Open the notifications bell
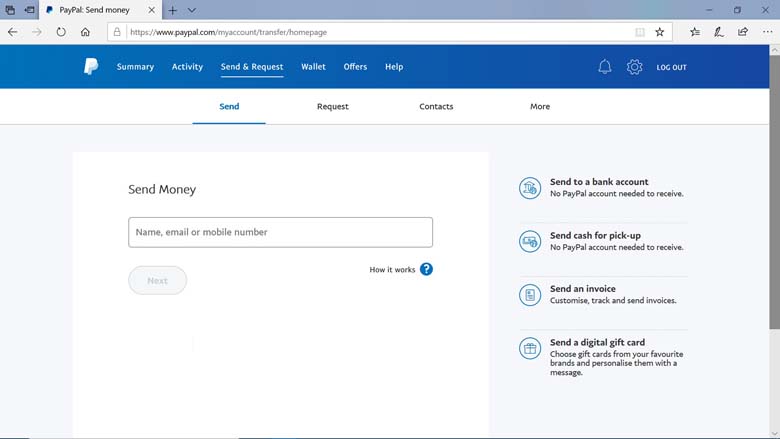 tap(604, 67)
